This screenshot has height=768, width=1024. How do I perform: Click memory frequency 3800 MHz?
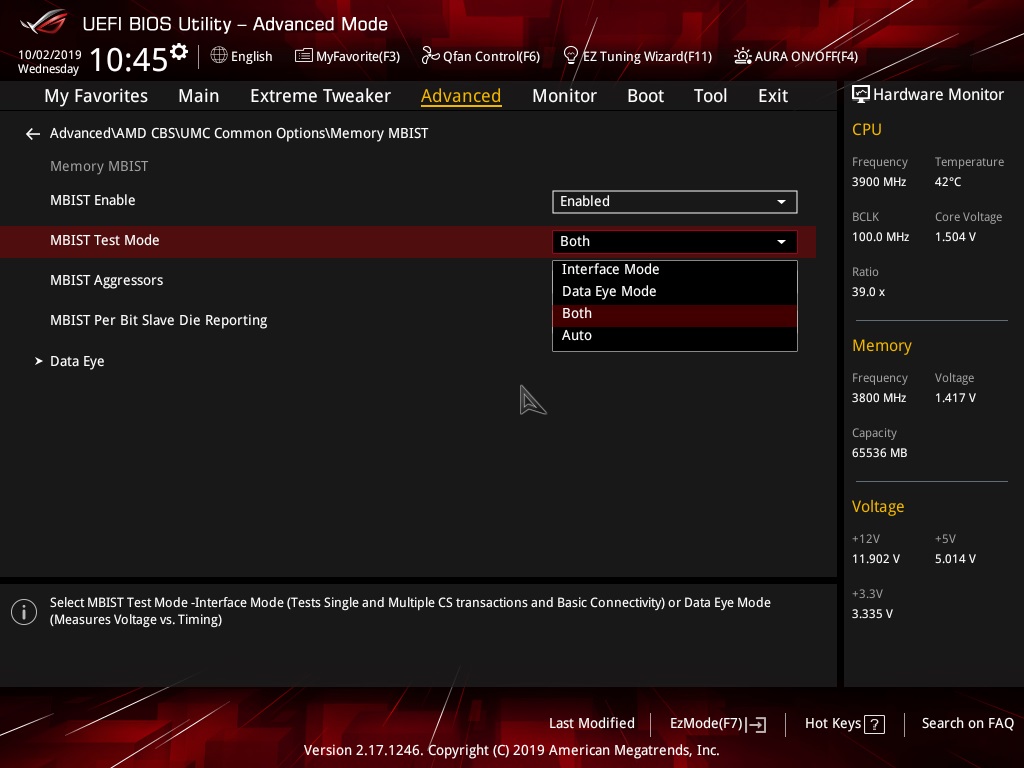tap(879, 398)
